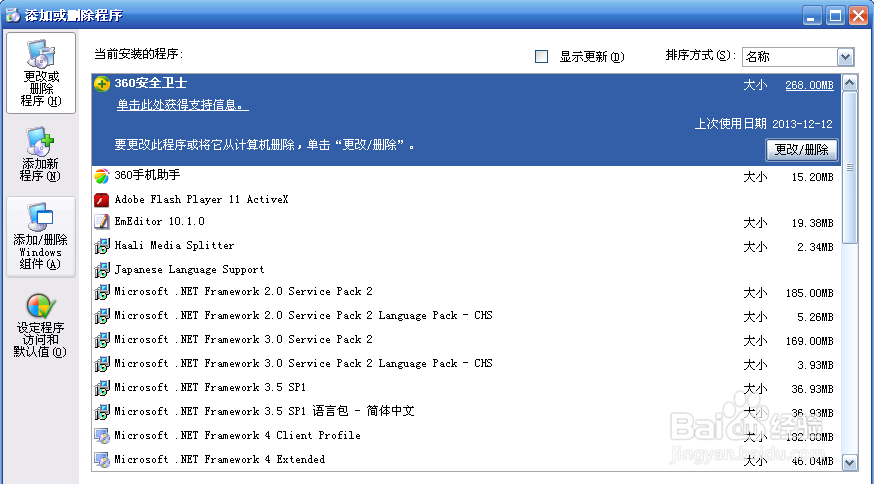874x484 pixels.
Task: Click the Adobe Flash Player red icon
Action: pos(101,200)
